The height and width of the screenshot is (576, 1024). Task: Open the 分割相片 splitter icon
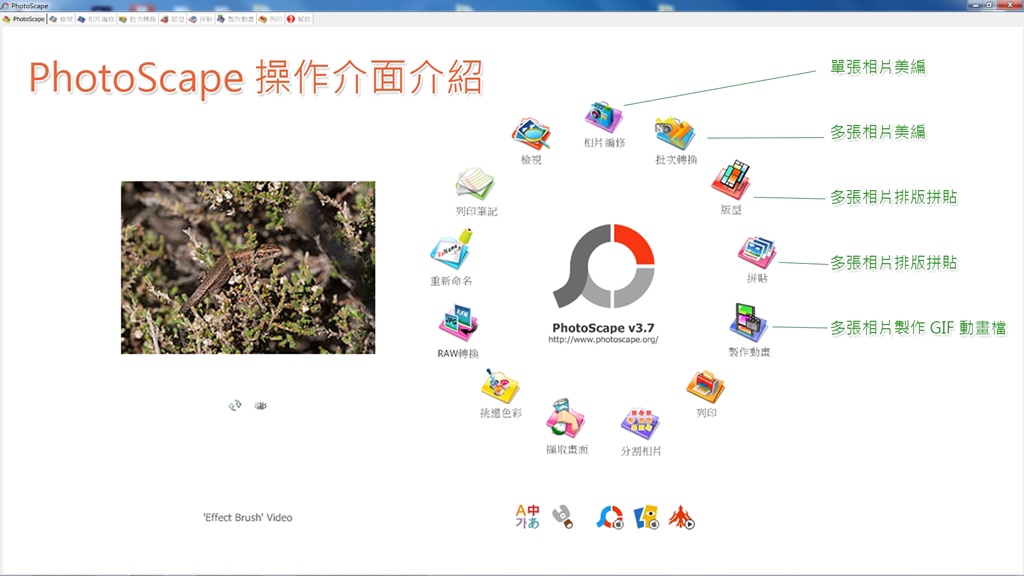[640, 424]
